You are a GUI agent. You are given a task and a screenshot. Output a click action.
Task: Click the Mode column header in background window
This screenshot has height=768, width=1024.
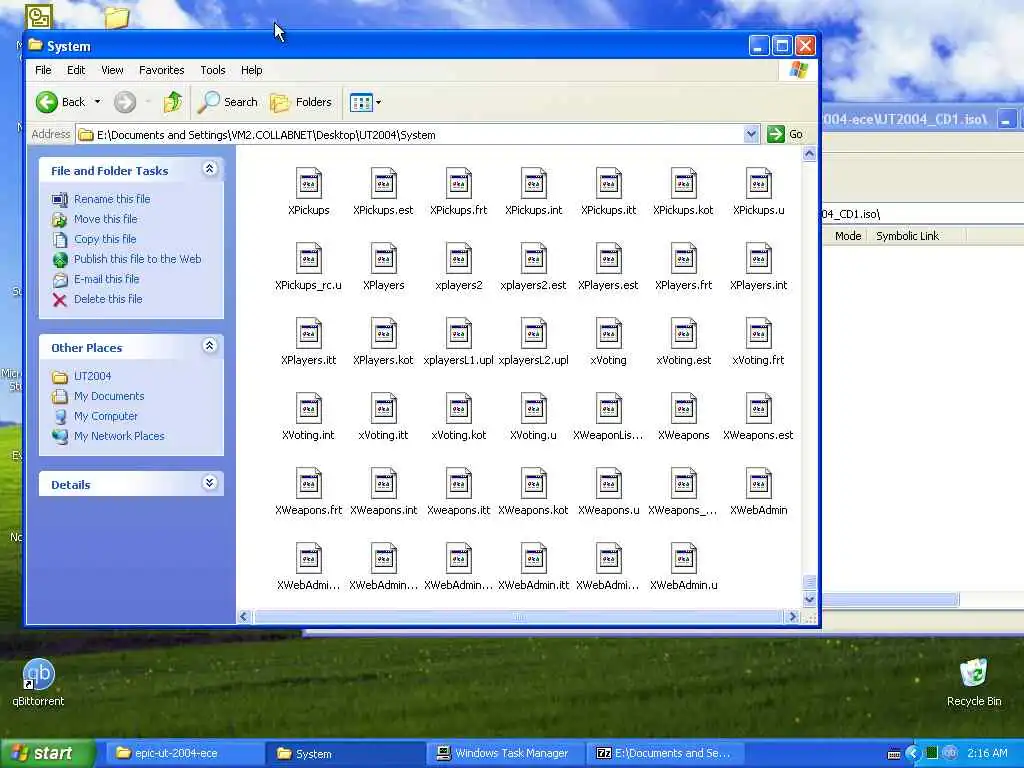[848, 236]
